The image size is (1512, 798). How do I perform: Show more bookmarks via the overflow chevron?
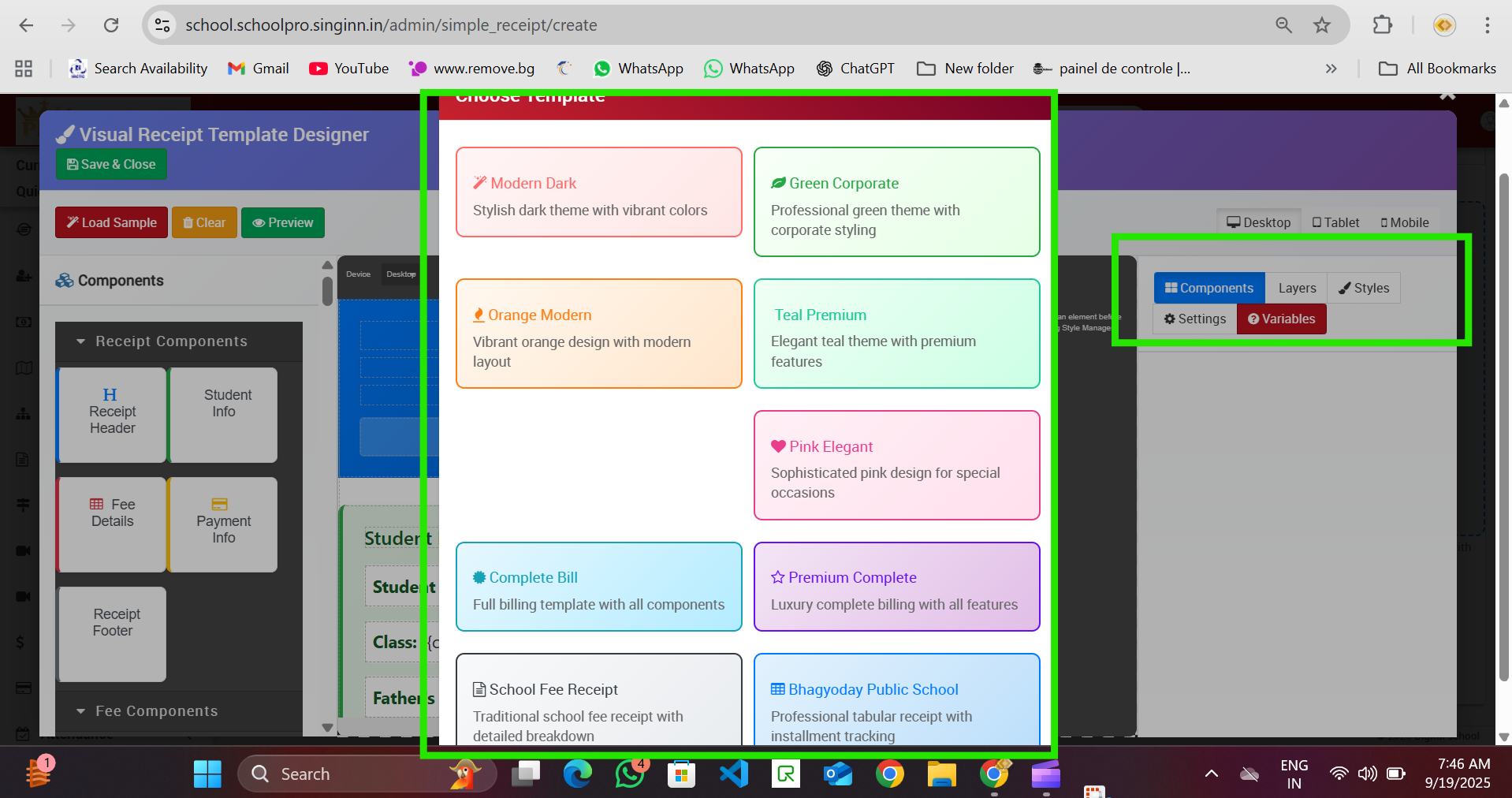pos(1331,69)
